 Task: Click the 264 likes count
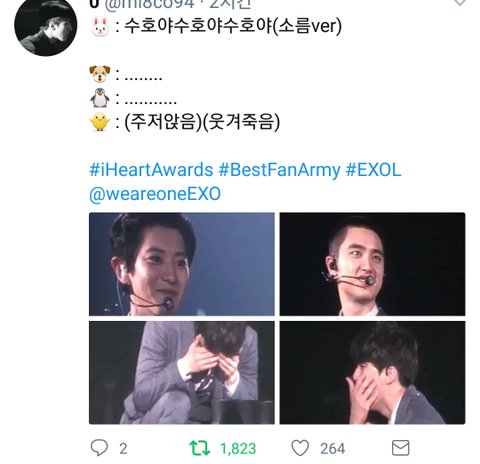pos(333,449)
